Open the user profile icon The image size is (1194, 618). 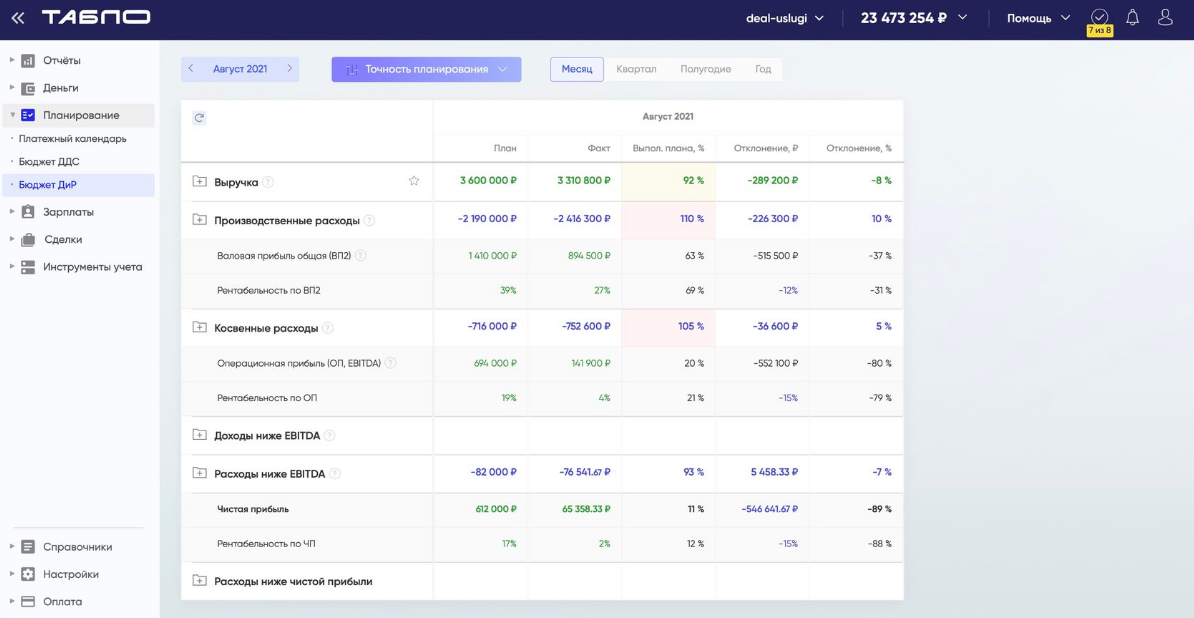[x=1165, y=17]
